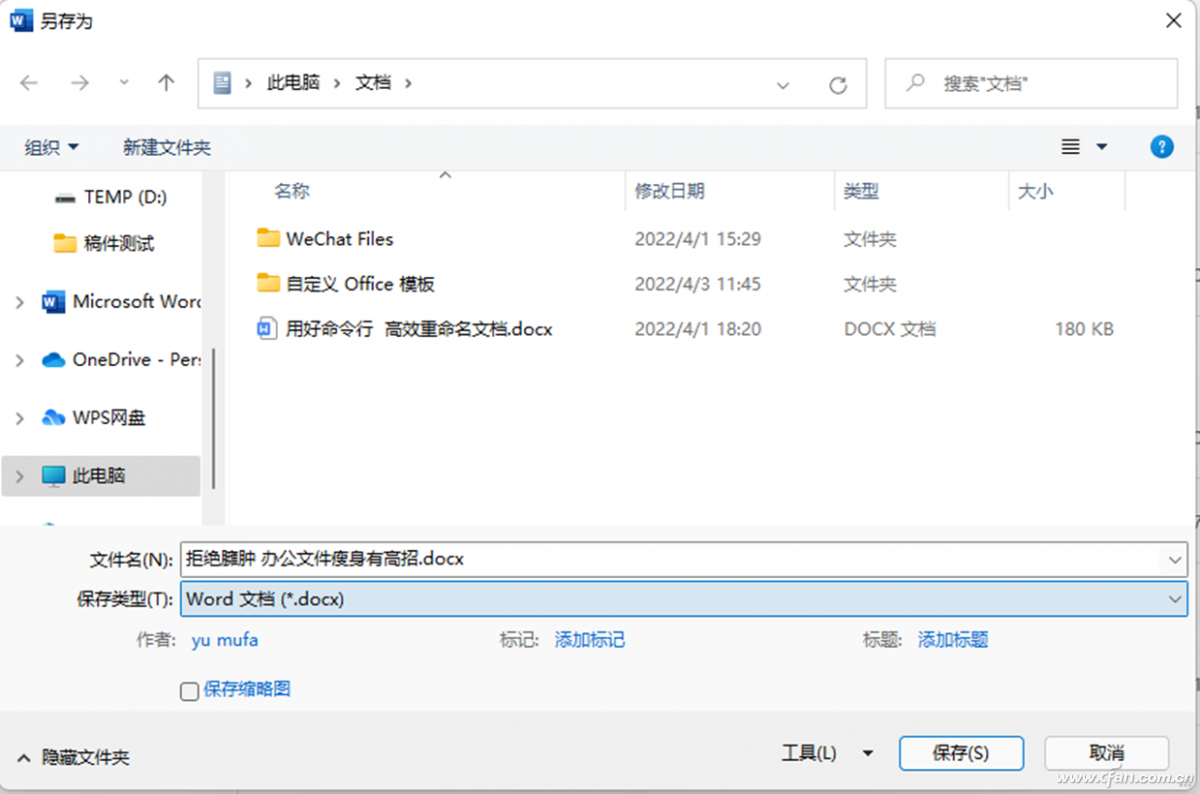Open the 保存类型 dropdown
This screenshot has width=1200, height=794.
(x=685, y=598)
